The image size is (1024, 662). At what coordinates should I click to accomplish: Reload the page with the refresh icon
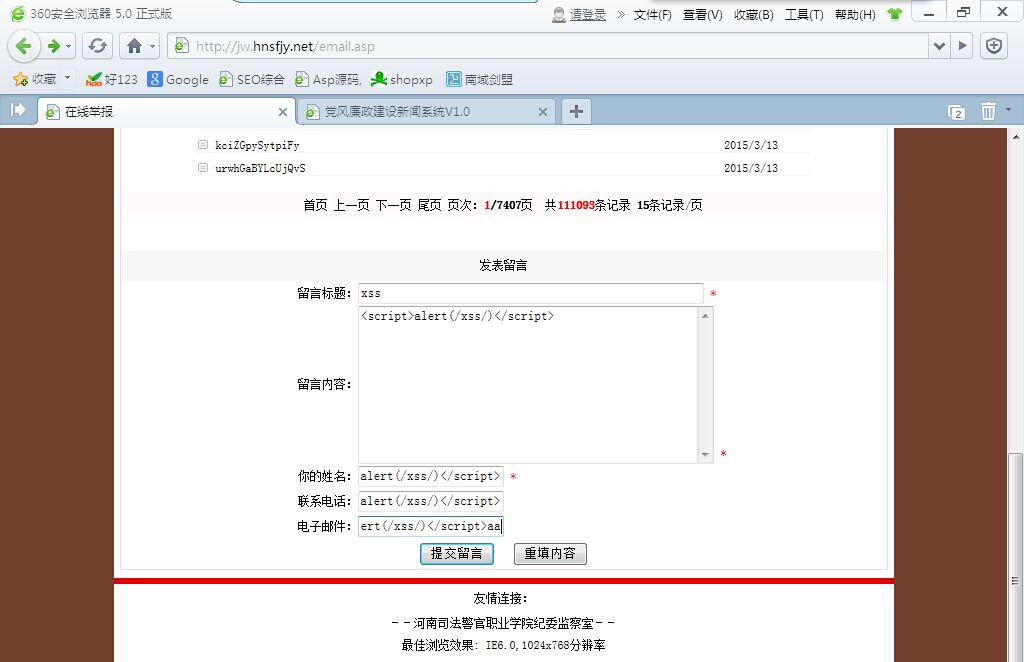coord(97,46)
